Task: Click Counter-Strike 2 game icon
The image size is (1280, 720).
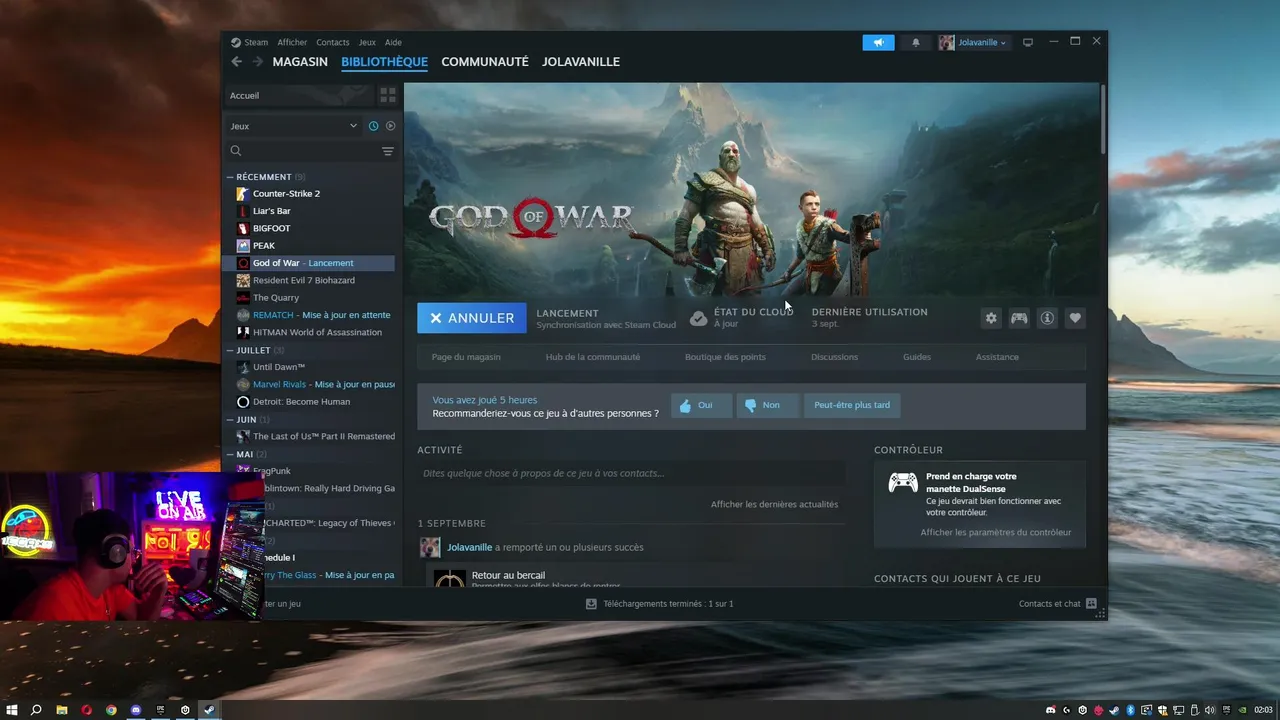Action: (243, 193)
